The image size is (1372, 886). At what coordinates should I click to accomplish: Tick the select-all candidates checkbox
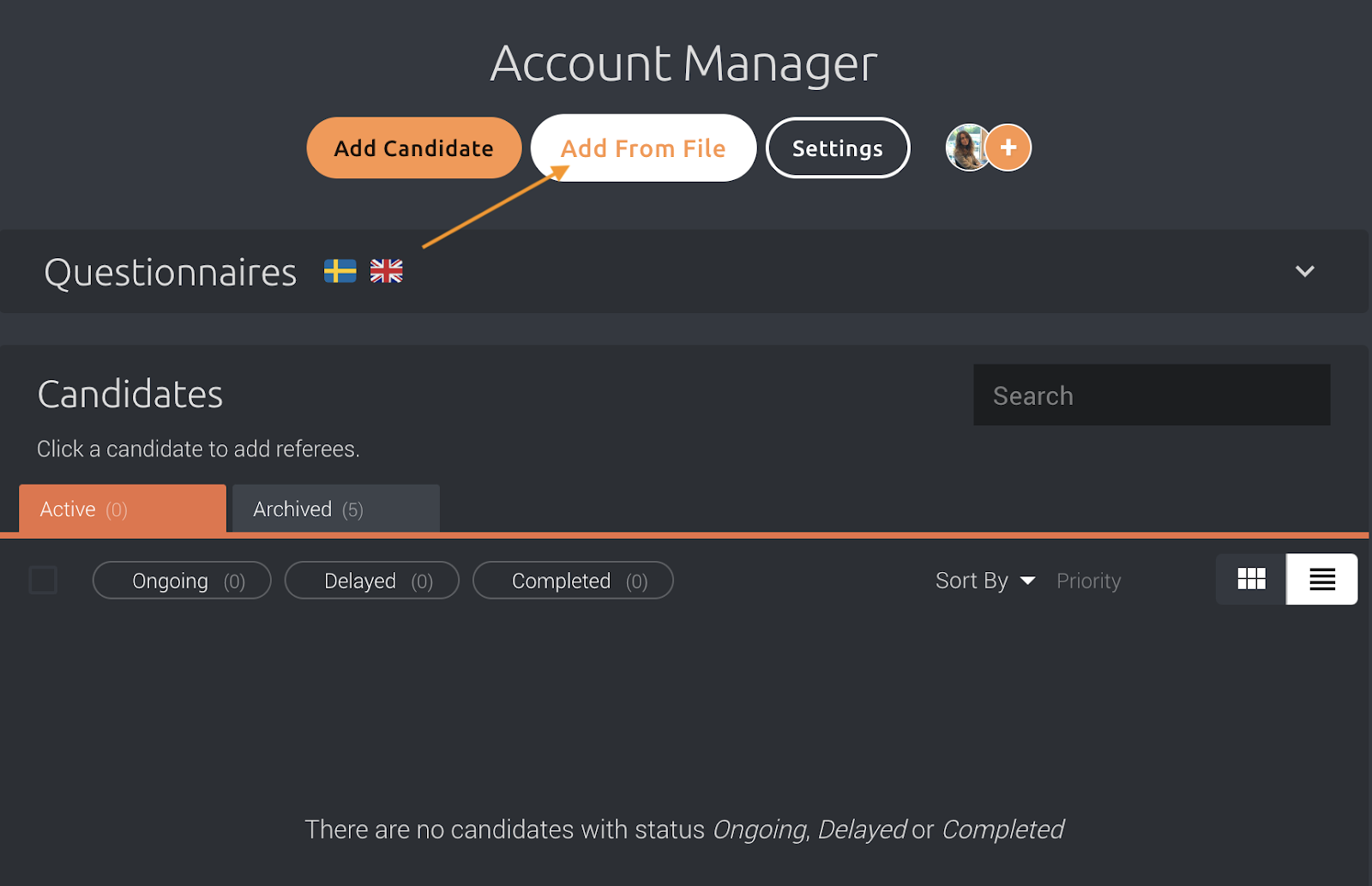coord(43,580)
